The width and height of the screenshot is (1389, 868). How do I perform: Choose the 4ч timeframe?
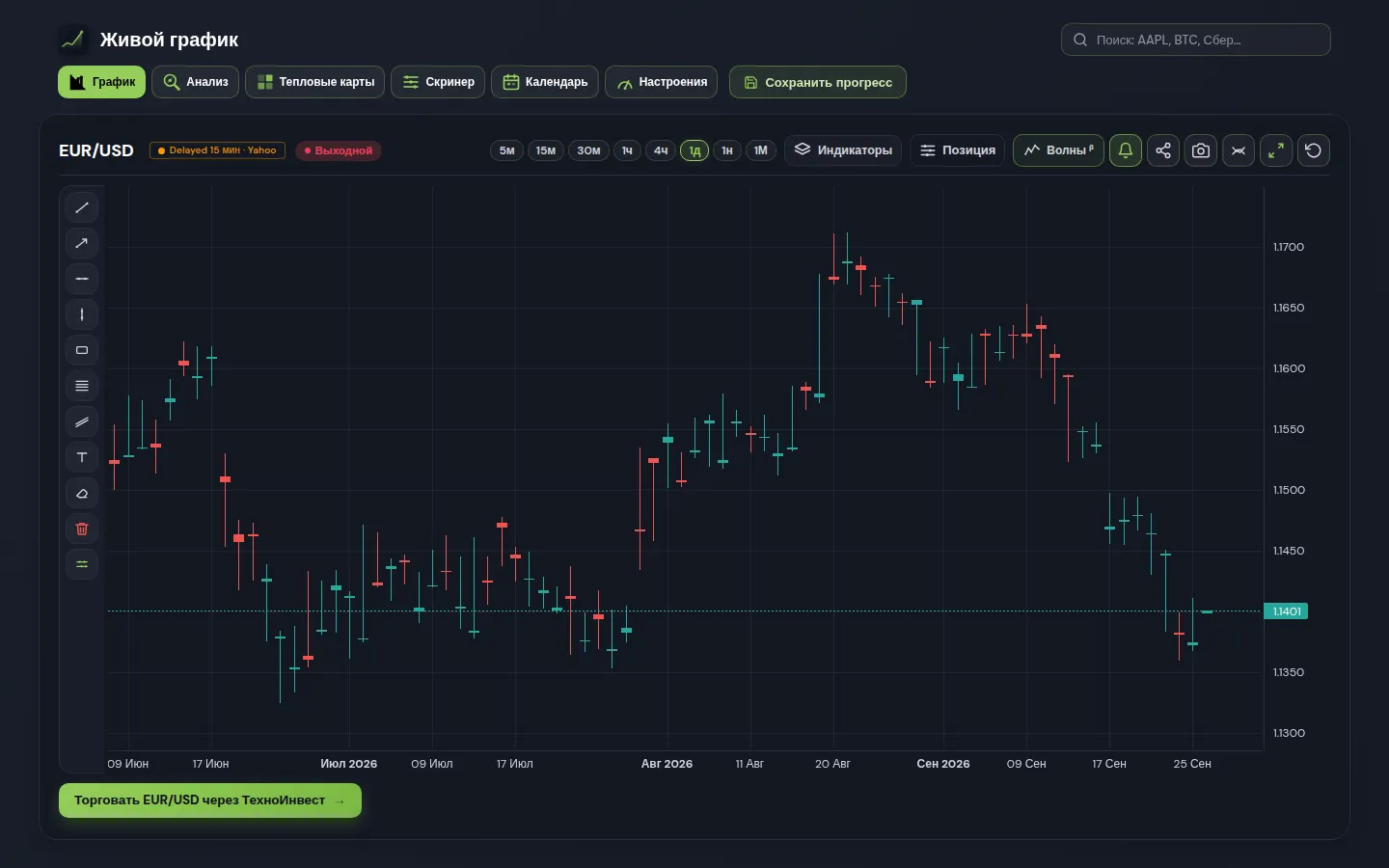click(x=661, y=150)
